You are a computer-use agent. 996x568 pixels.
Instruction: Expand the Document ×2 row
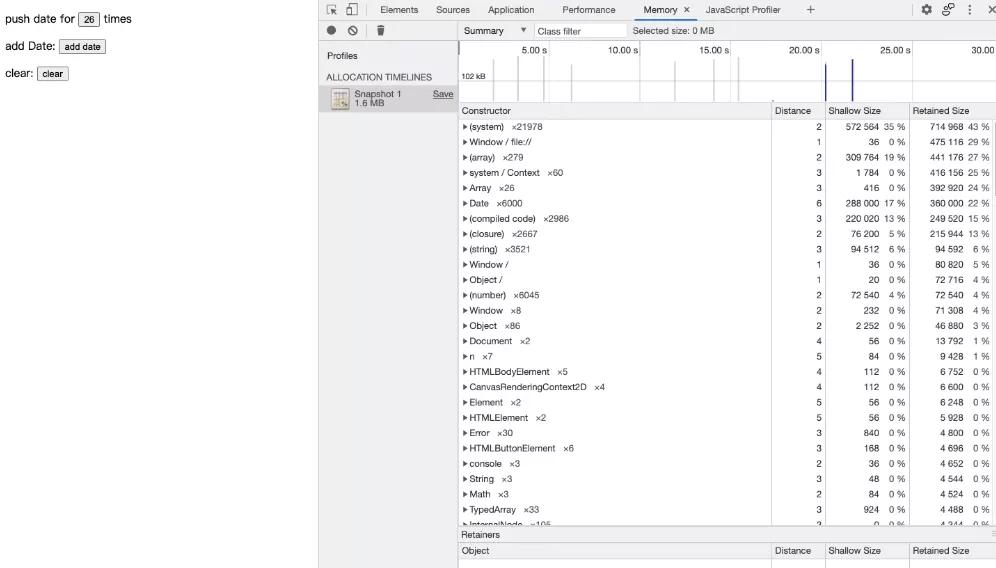click(465, 341)
